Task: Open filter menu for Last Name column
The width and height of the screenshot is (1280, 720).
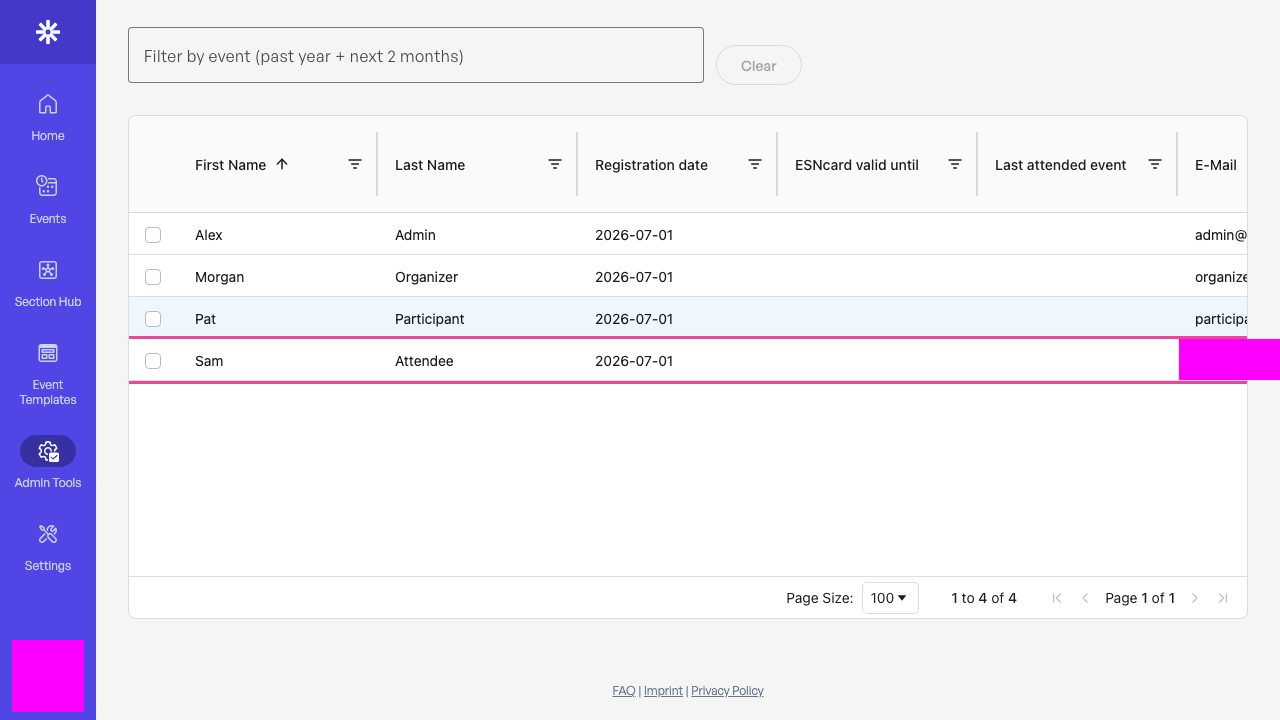Action: [555, 164]
